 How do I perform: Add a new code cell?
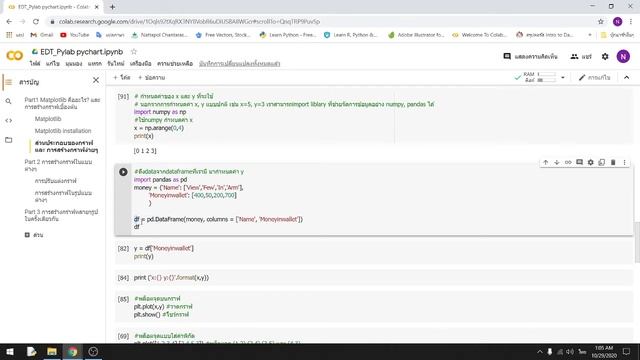122,78
